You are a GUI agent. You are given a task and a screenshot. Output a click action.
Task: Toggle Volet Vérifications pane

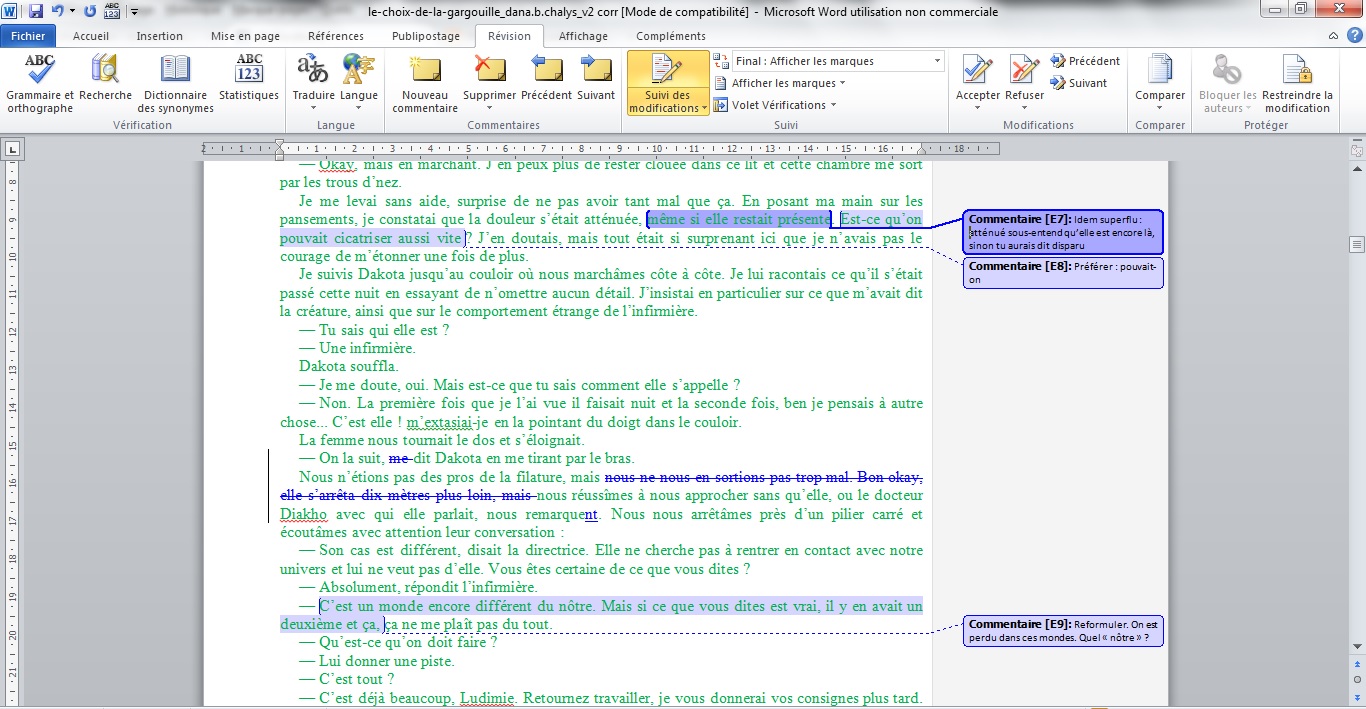click(778, 105)
